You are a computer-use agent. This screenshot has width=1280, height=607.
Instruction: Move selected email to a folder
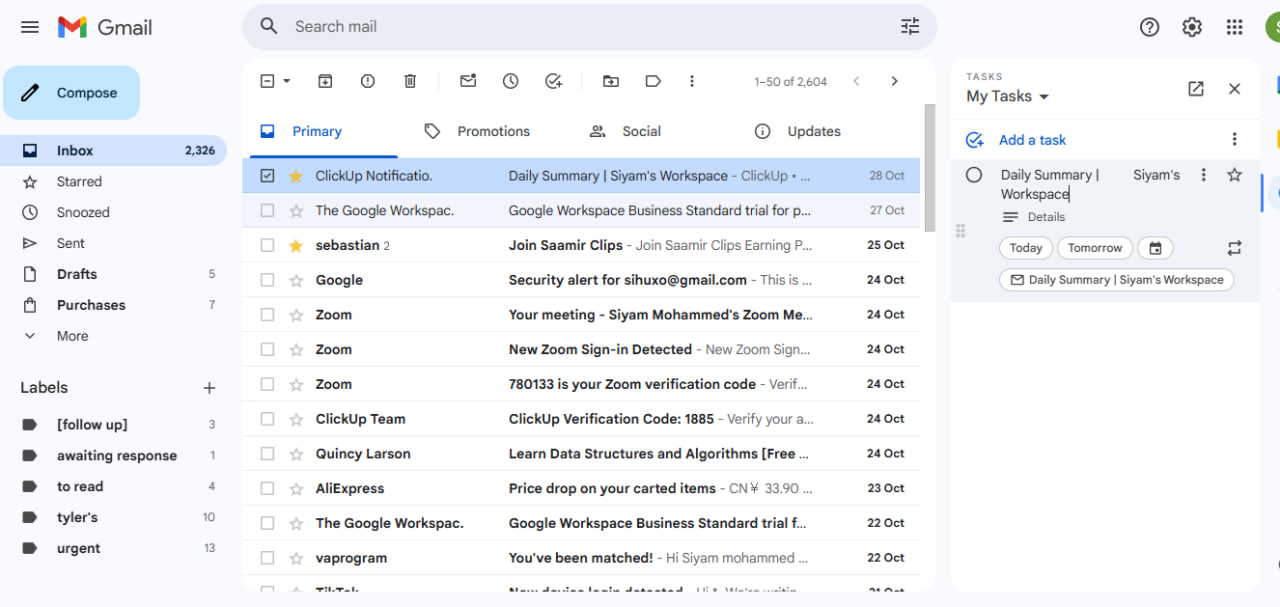[x=610, y=81]
